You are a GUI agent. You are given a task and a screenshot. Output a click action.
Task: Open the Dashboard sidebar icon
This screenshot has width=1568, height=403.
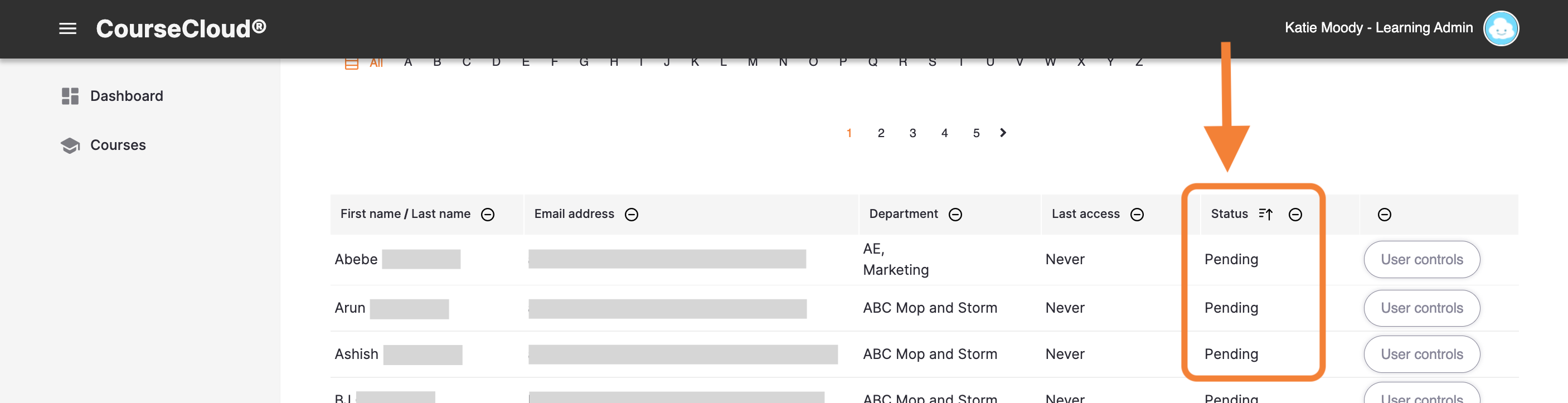coord(70,96)
